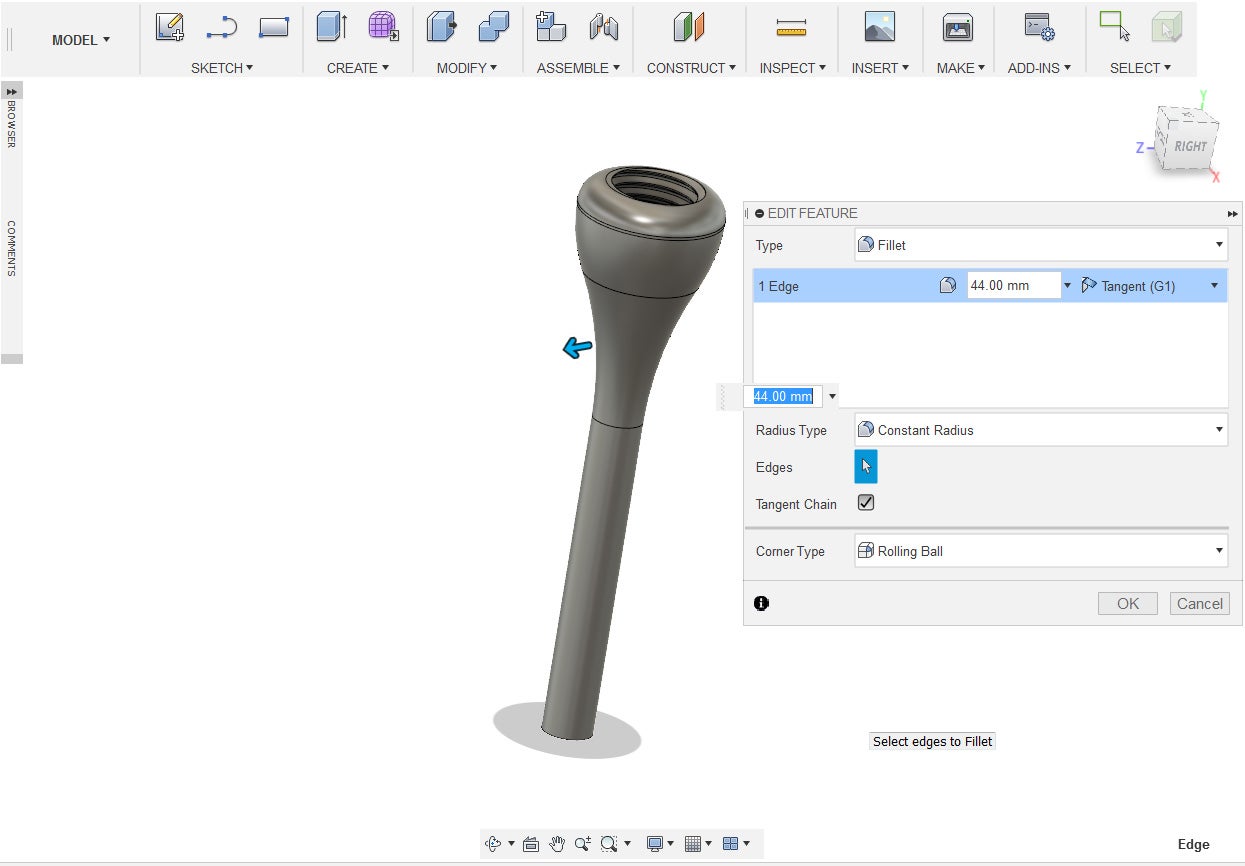Viewport: 1245px width, 866px height.
Task: Click the 3D Print icon
Action: point(957,28)
